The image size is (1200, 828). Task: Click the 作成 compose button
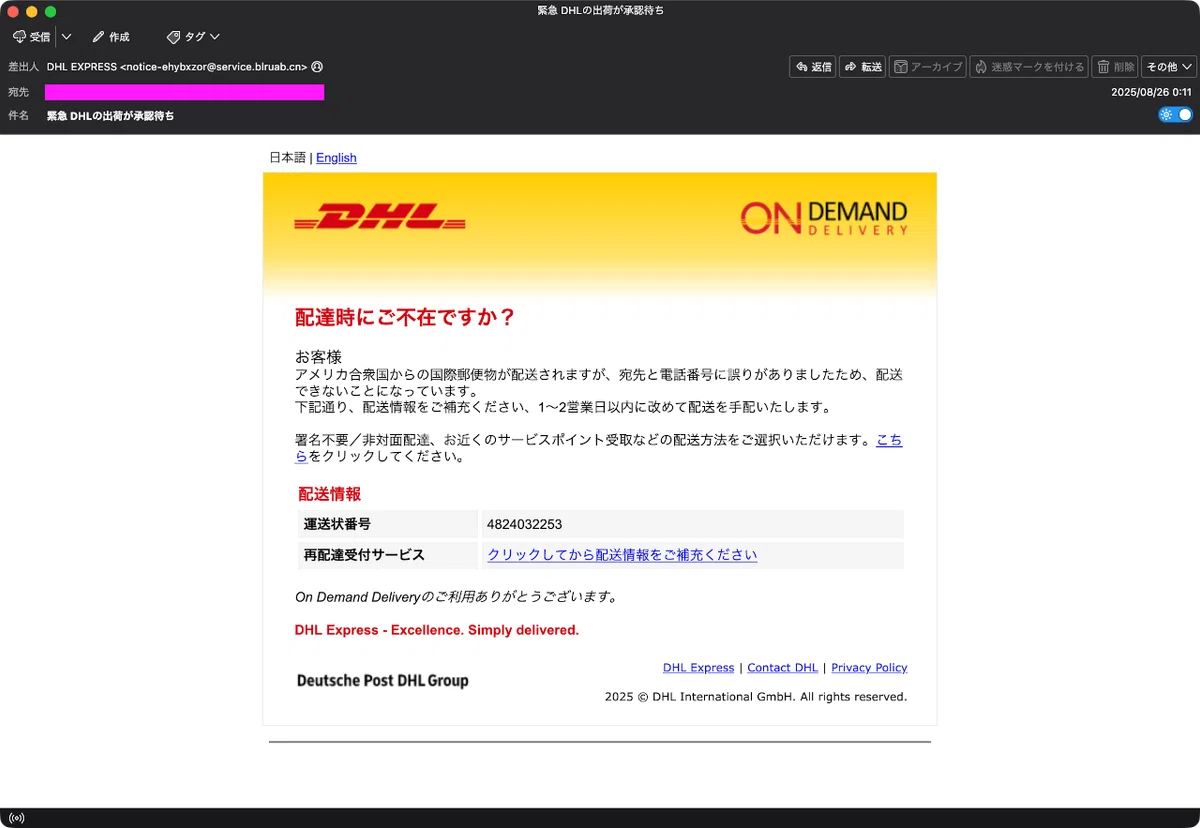click(111, 37)
